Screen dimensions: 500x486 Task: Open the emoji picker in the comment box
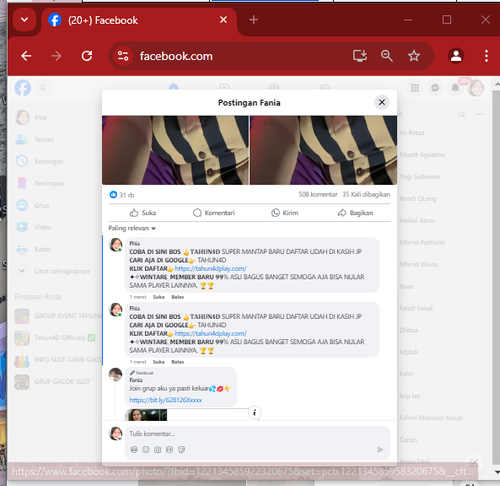click(x=146, y=450)
